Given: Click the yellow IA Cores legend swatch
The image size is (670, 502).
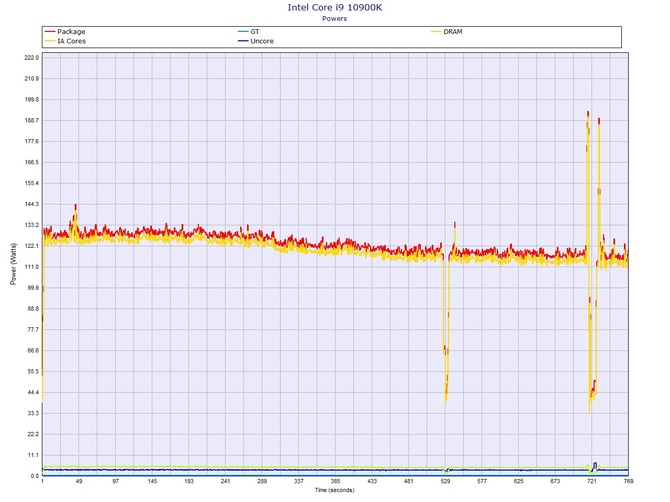Looking at the screenshot, I should pyautogui.click(x=50, y=41).
